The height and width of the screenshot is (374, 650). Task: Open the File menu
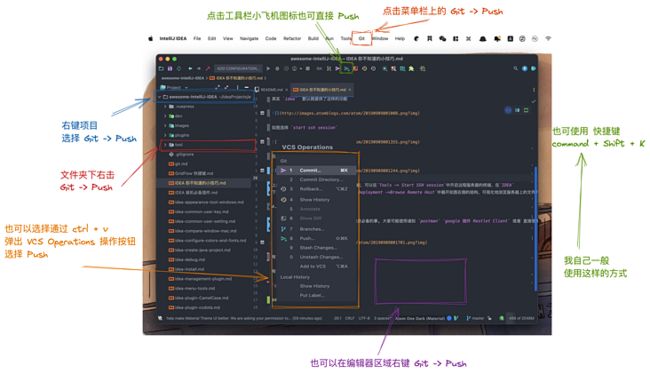coord(197,39)
